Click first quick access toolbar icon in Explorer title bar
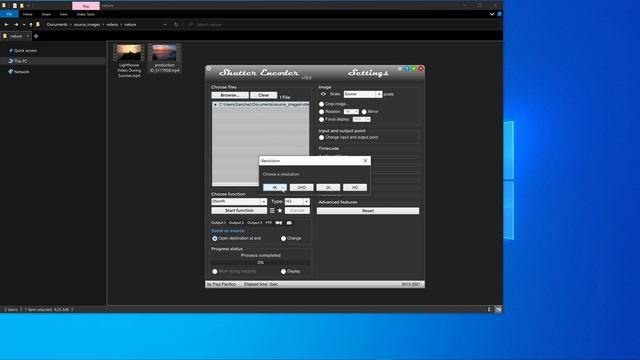The image size is (640, 360). (14, 6)
